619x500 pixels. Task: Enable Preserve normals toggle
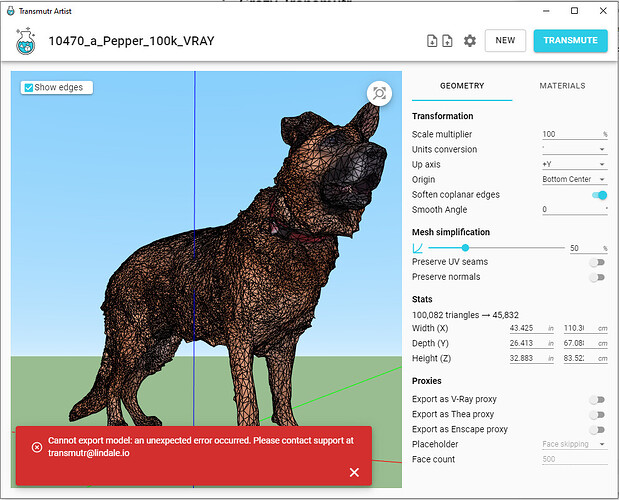point(597,277)
